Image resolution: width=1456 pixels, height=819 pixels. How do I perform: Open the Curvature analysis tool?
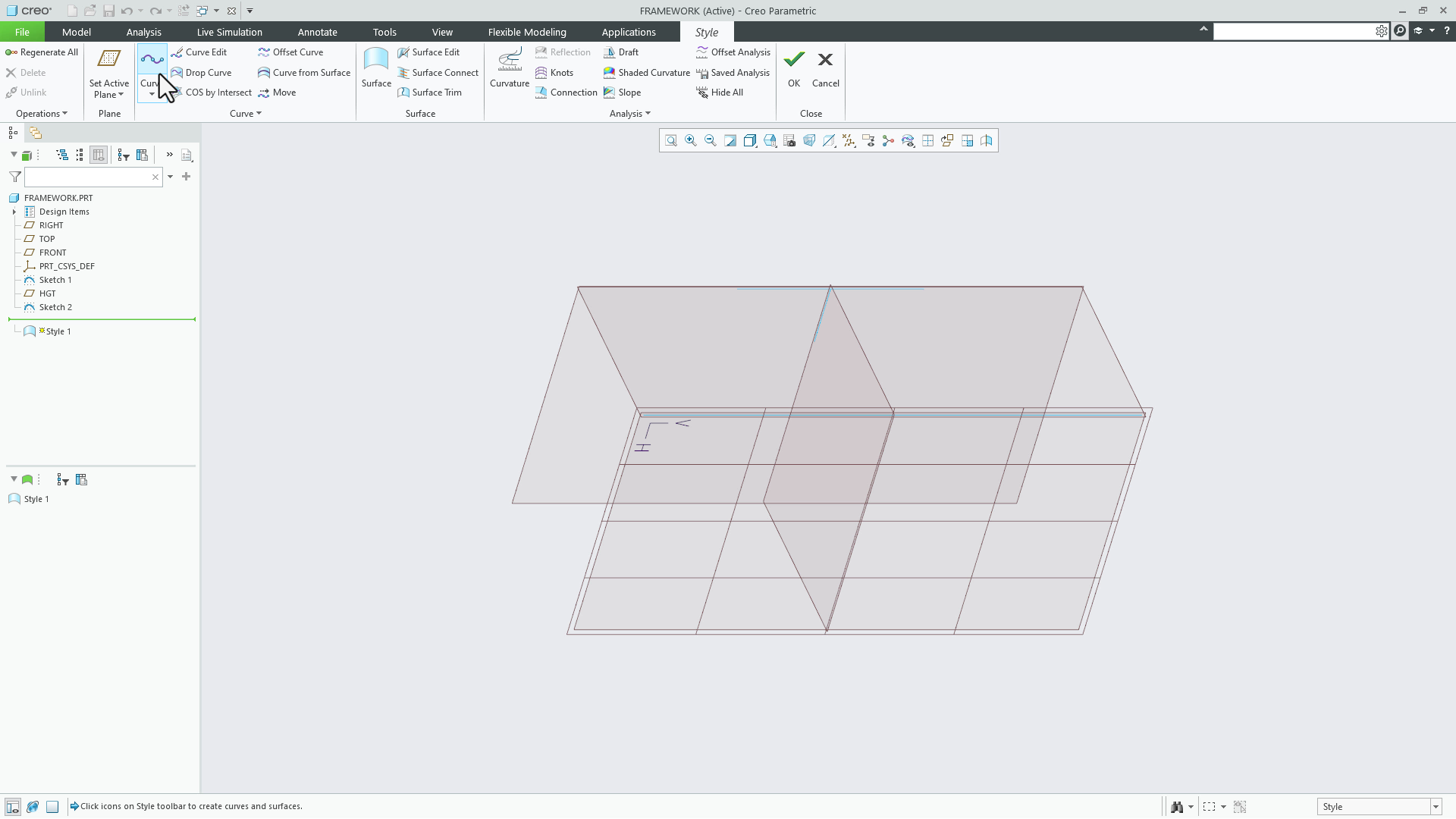click(x=510, y=68)
